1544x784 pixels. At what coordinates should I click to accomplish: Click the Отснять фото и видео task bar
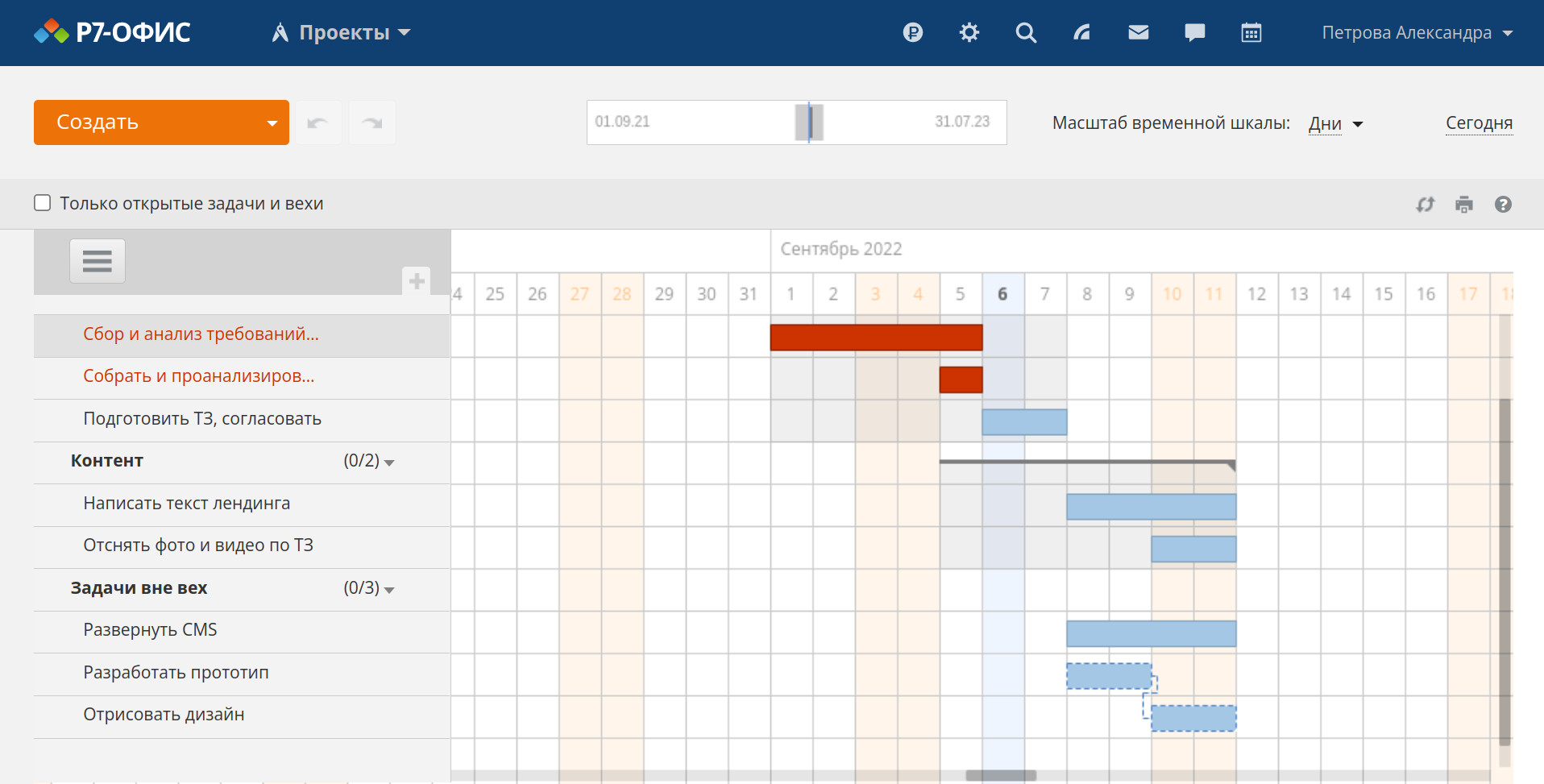[1193, 549]
